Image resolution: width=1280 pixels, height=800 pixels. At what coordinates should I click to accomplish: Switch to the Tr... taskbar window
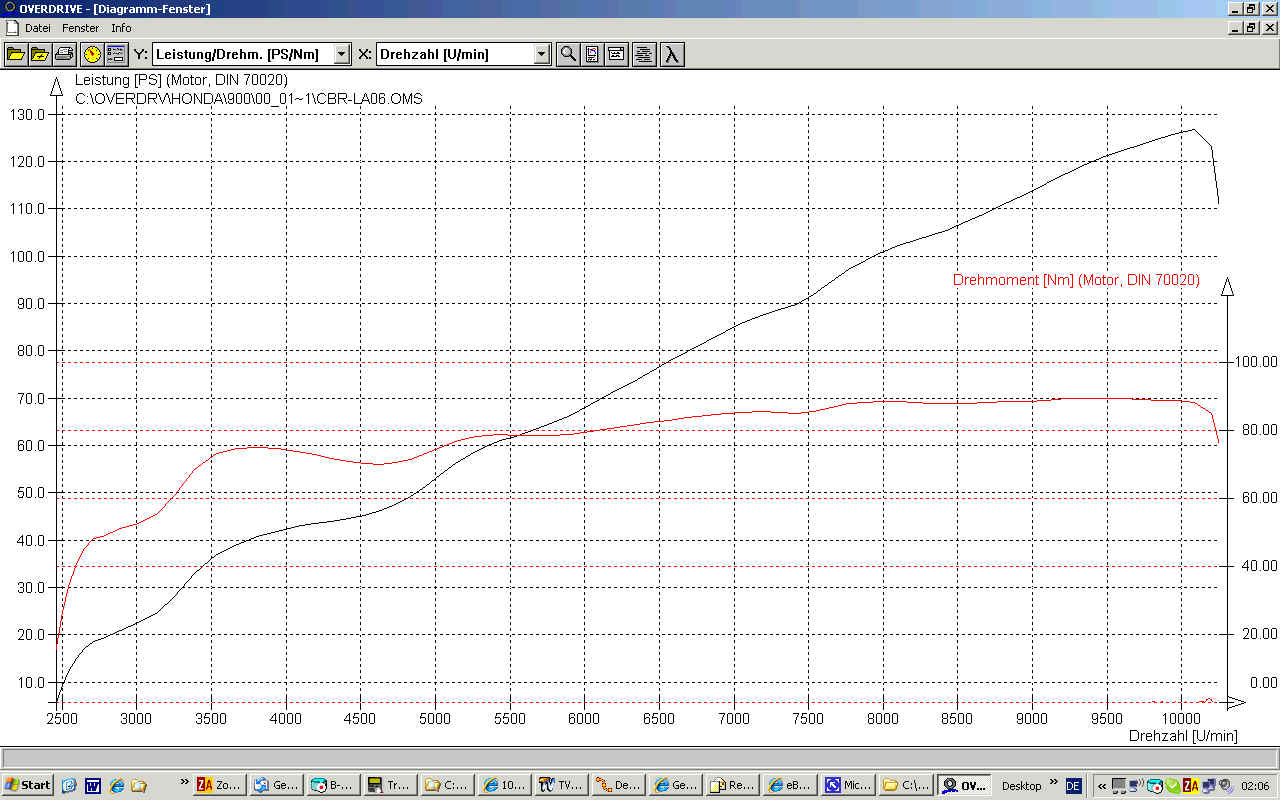pyautogui.click(x=390, y=785)
